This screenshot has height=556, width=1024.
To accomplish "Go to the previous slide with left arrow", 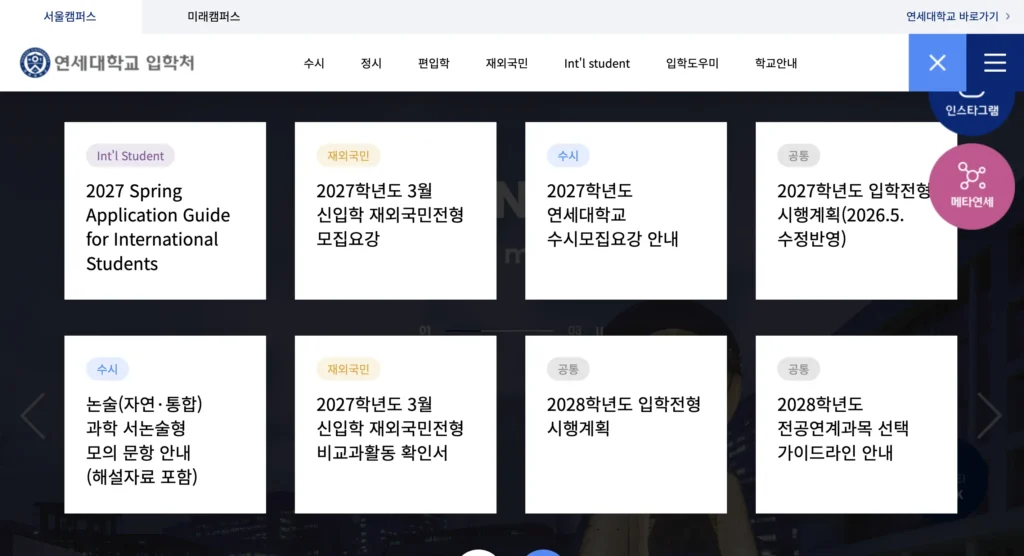I will pos(33,416).
